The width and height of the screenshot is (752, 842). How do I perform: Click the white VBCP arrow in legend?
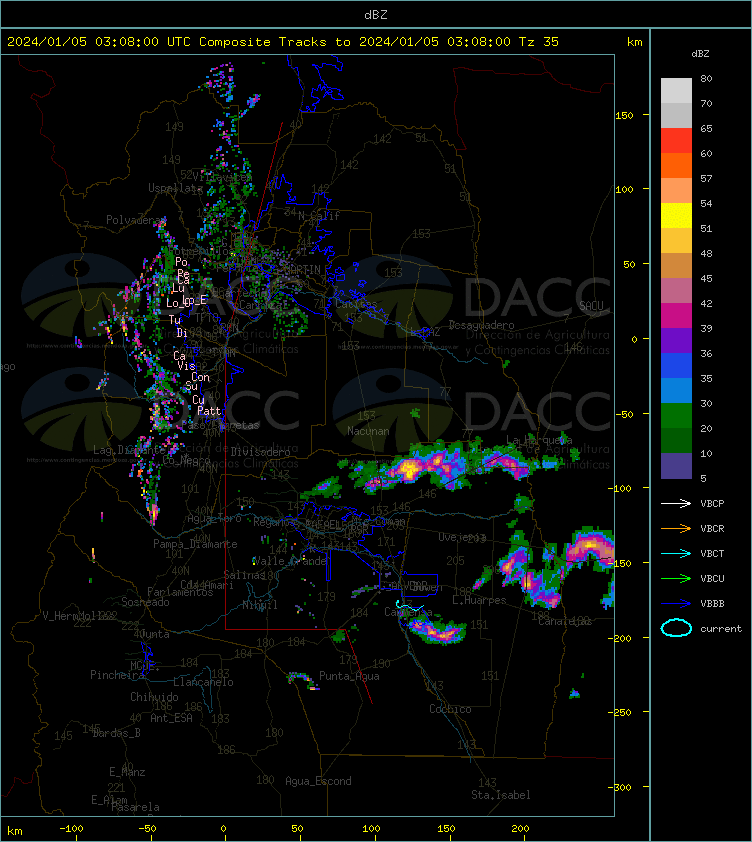(676, 504)
